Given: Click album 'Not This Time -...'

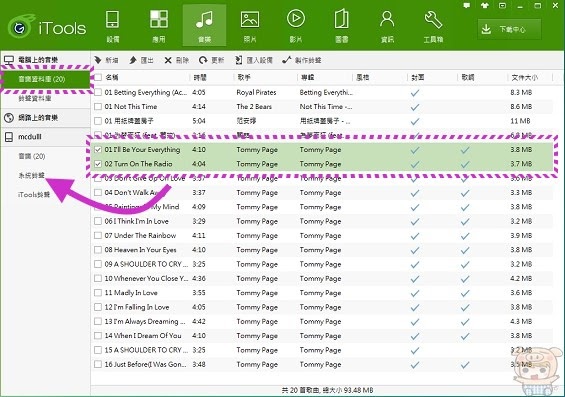Looking at the screenshot, I should pos(326,107).
